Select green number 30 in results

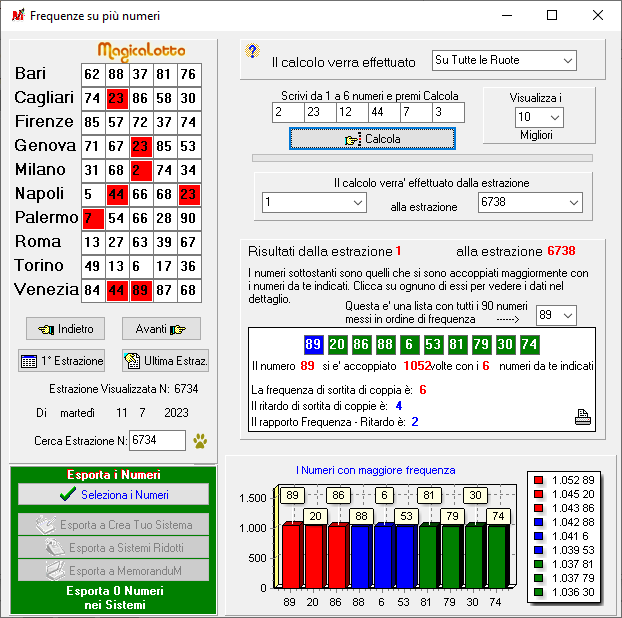(x=505, y=344)
